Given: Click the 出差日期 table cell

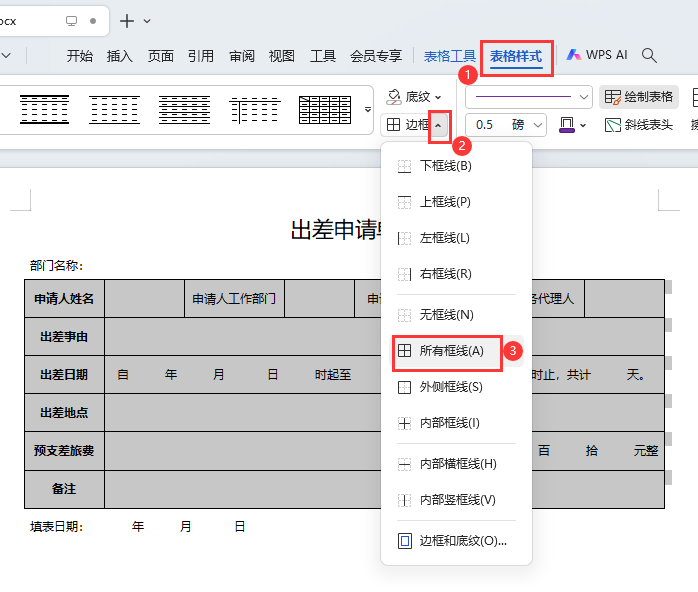Looking at the screenshot, I should (x=64, y=375).
